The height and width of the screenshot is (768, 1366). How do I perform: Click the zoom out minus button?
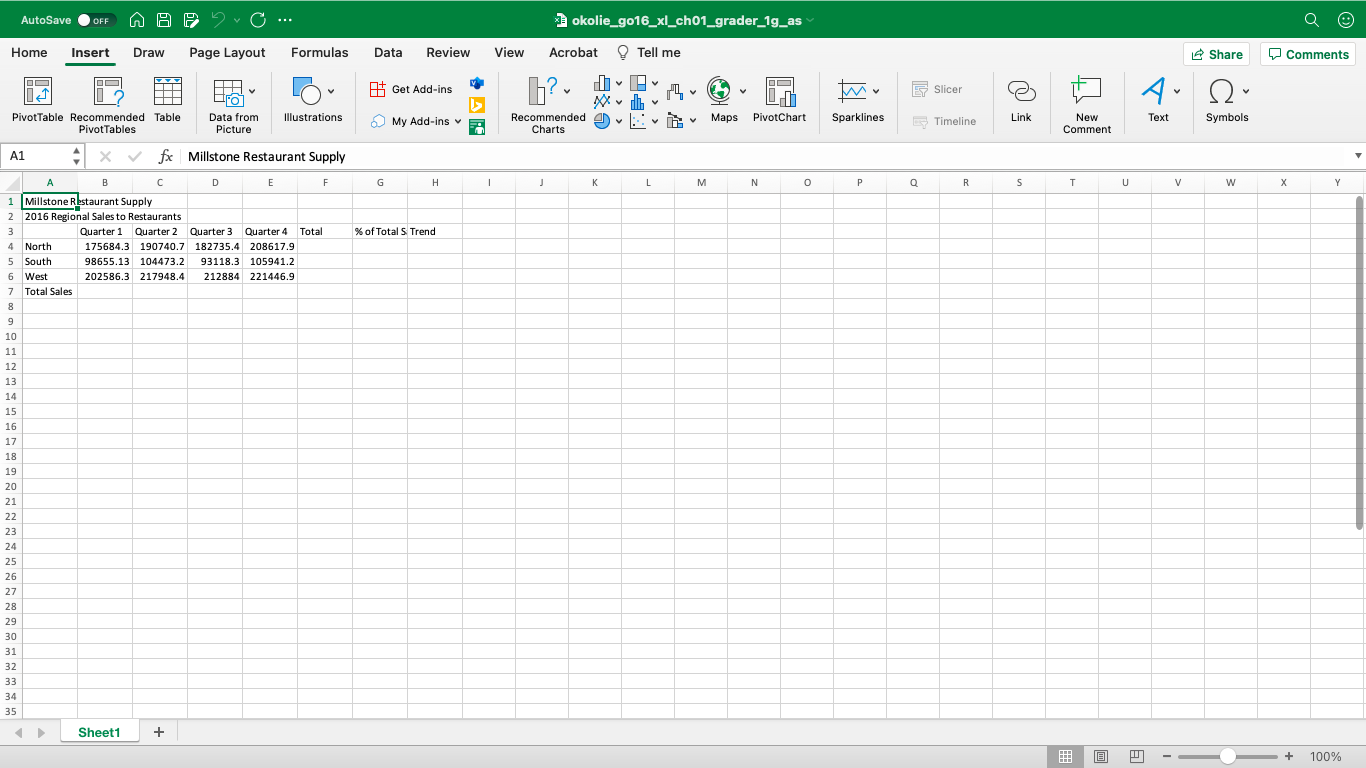pyautogui.click(x=1167, y=757)
